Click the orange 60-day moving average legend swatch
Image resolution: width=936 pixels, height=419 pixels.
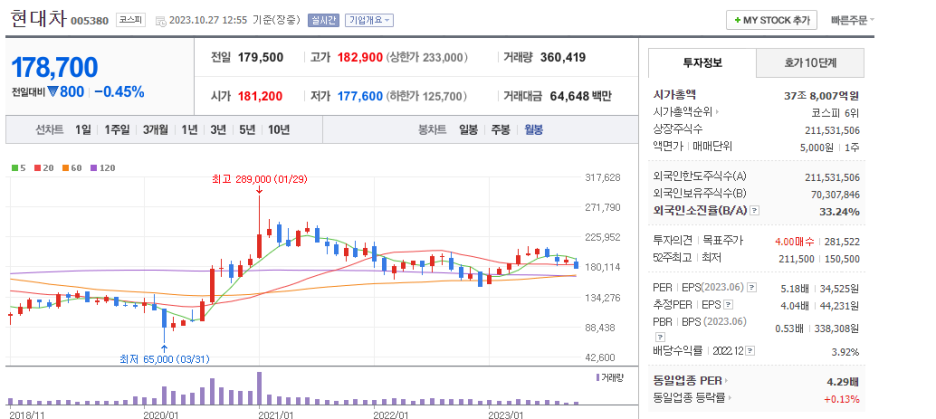pyautogui.click(x=64, y=168)
